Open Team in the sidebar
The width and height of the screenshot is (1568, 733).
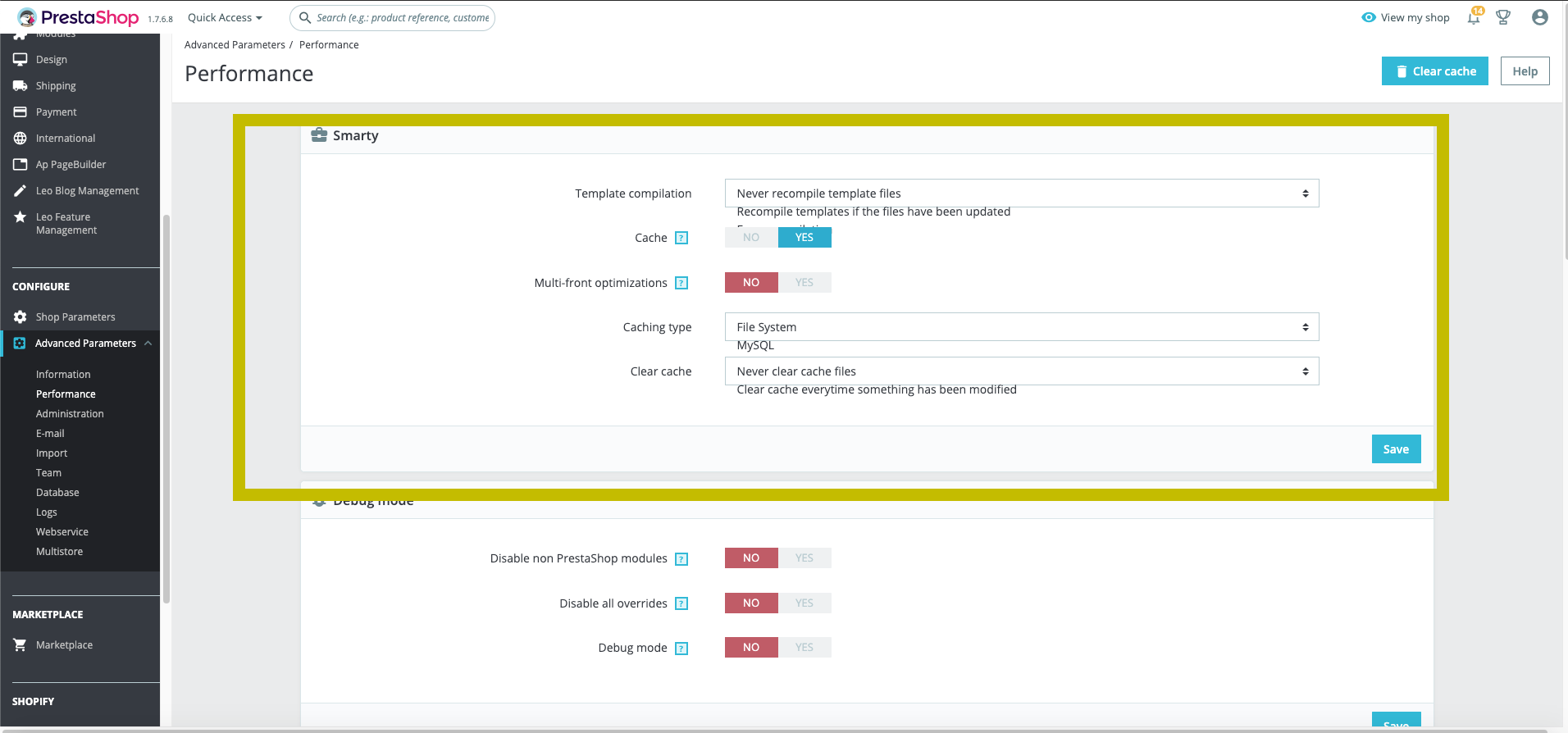[x=48, y=472]
